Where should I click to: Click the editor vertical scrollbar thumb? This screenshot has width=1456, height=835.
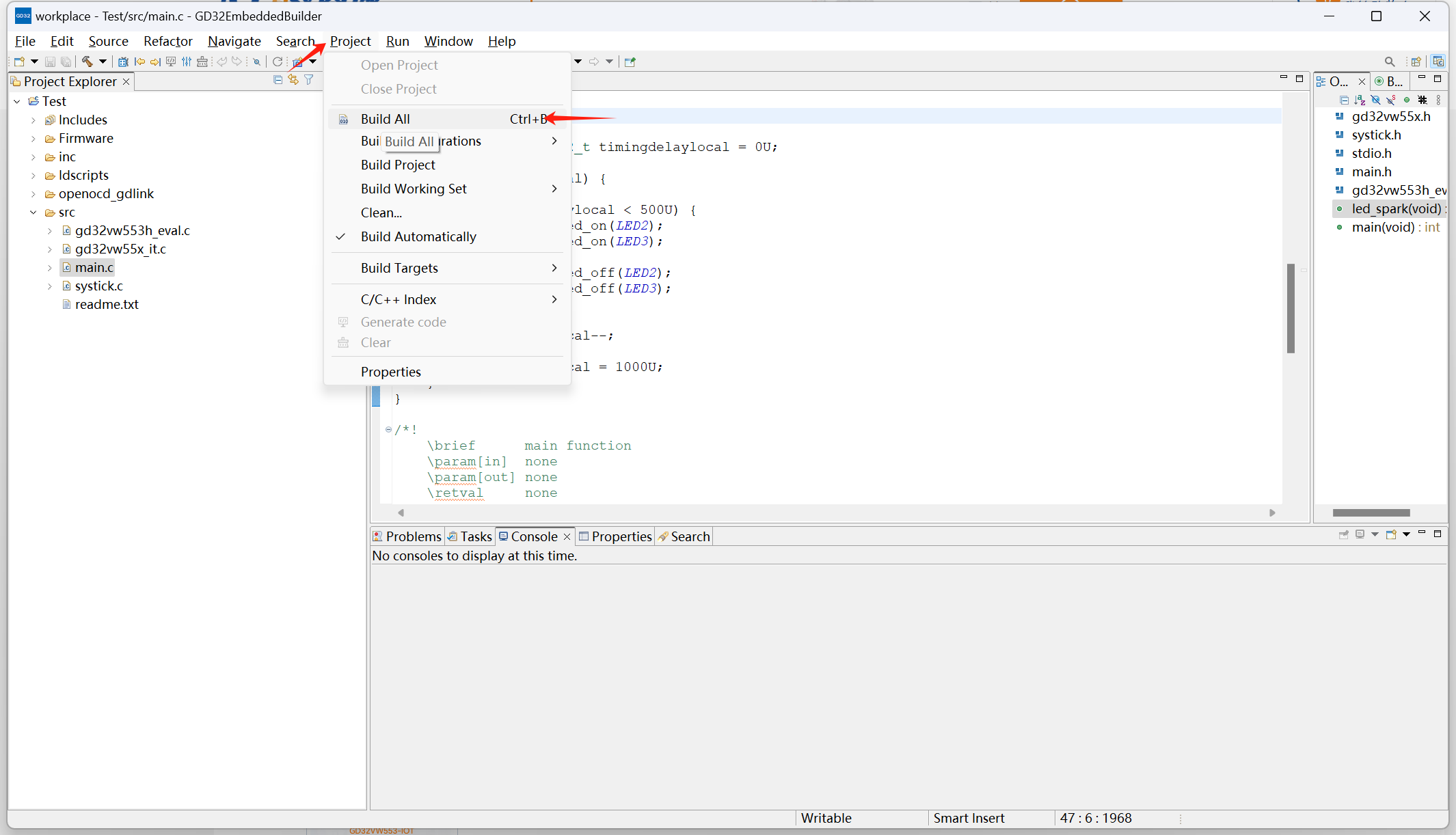pyautogui.click(x=1291, y=307)
